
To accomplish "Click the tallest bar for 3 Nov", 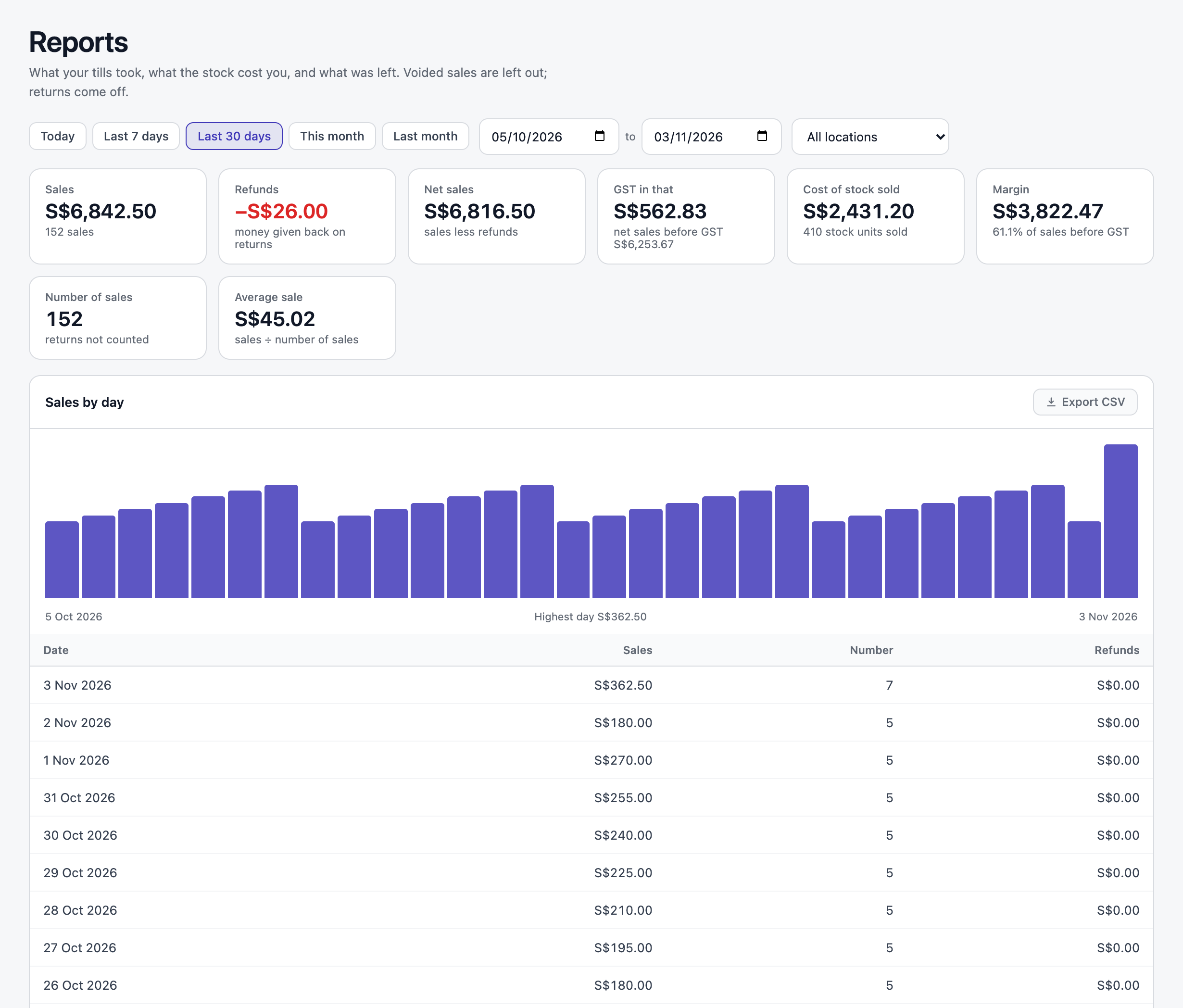I will coord(1121,521).
